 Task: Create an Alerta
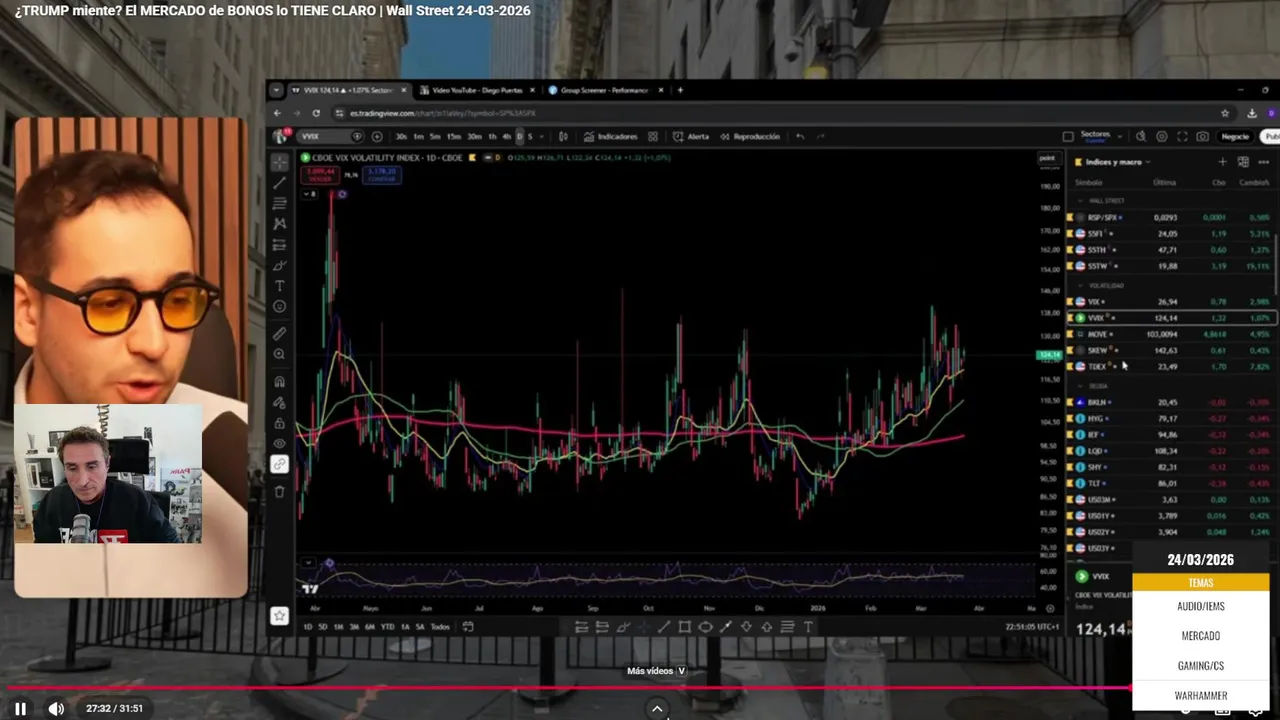[691, 136]
